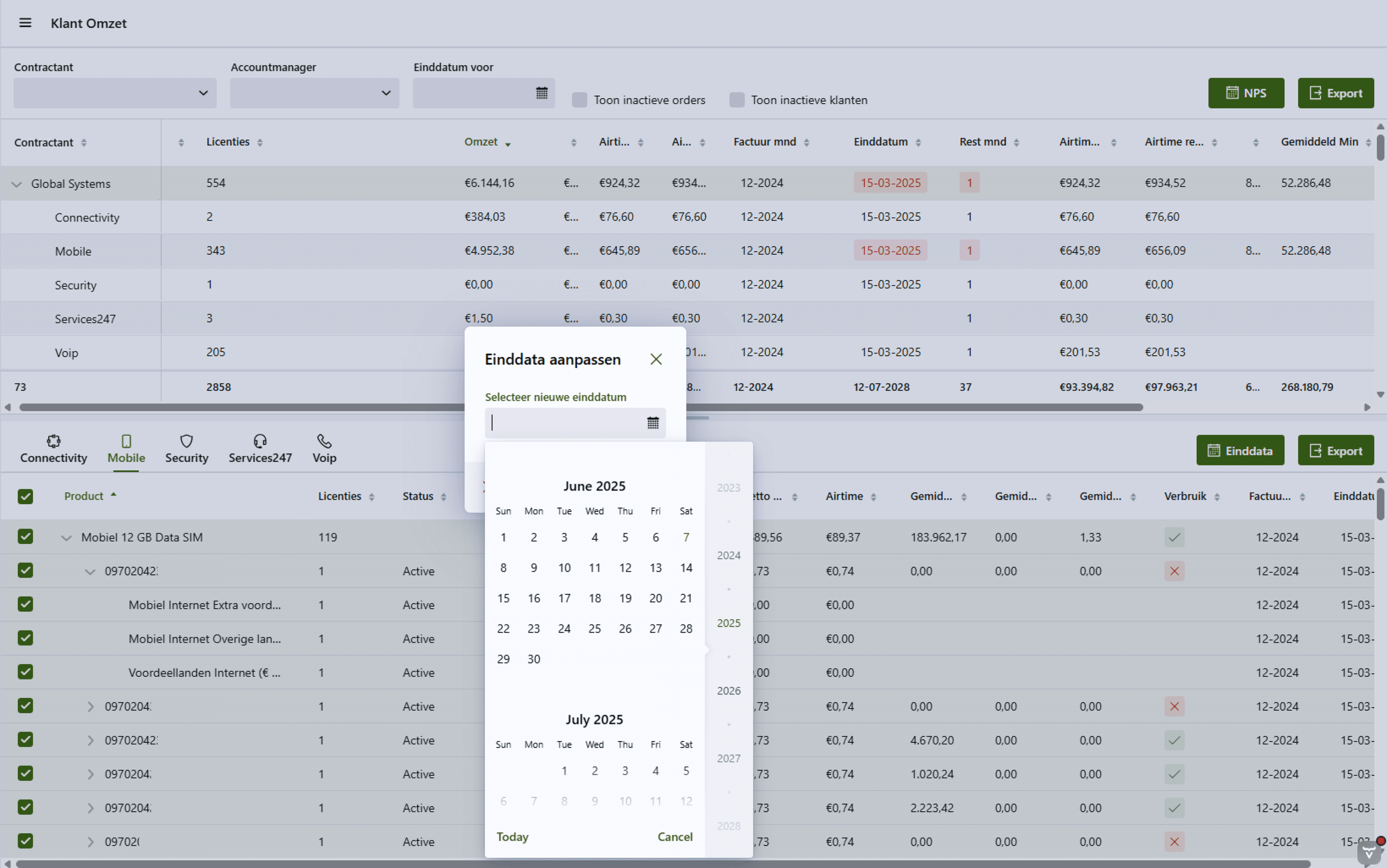This screenshot has width=1387, height=868.
Task: Select the Services247 headset tab
Action: pyautogui.click(x=260, y=449)
